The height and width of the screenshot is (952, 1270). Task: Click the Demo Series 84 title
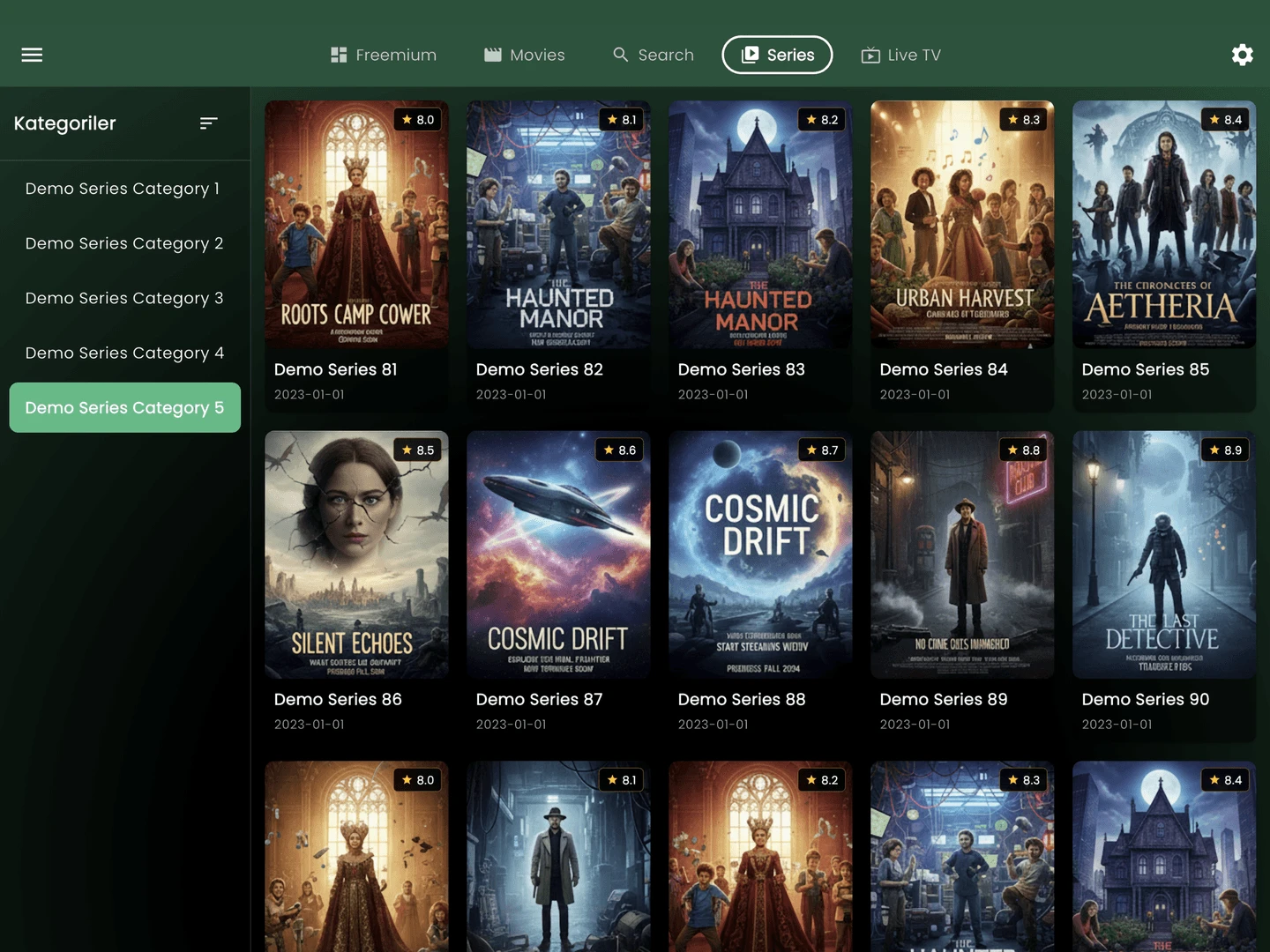pos(943,369)
